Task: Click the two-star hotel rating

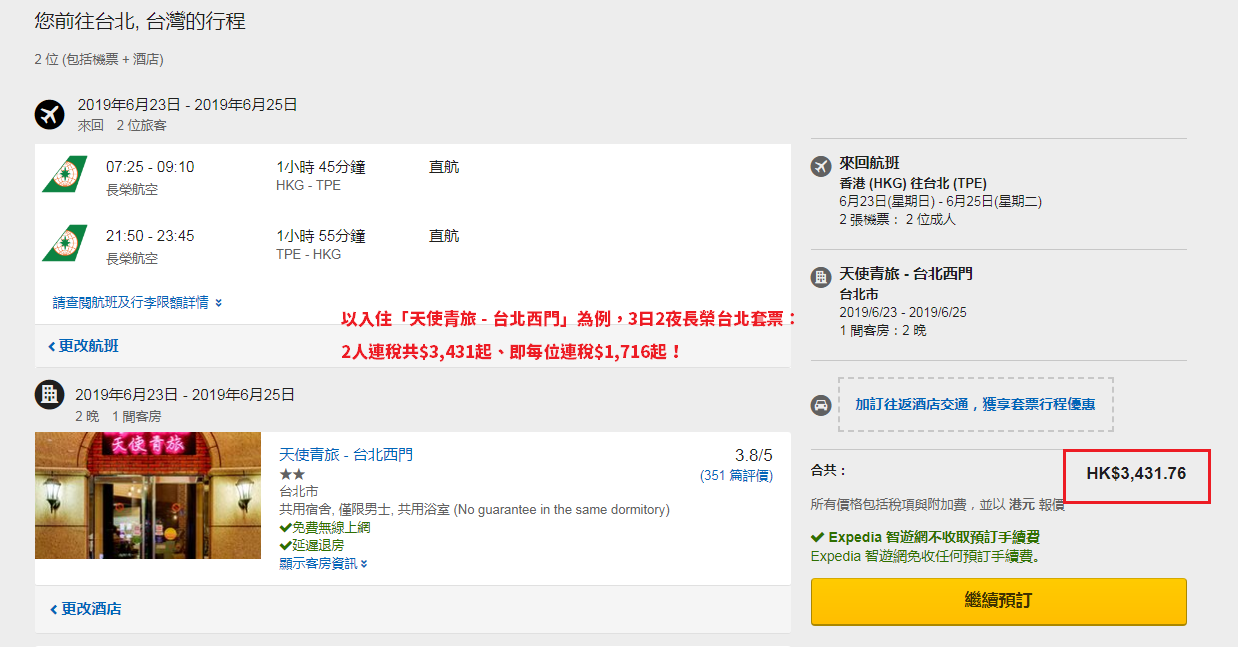Action: (x=292, y=474)
